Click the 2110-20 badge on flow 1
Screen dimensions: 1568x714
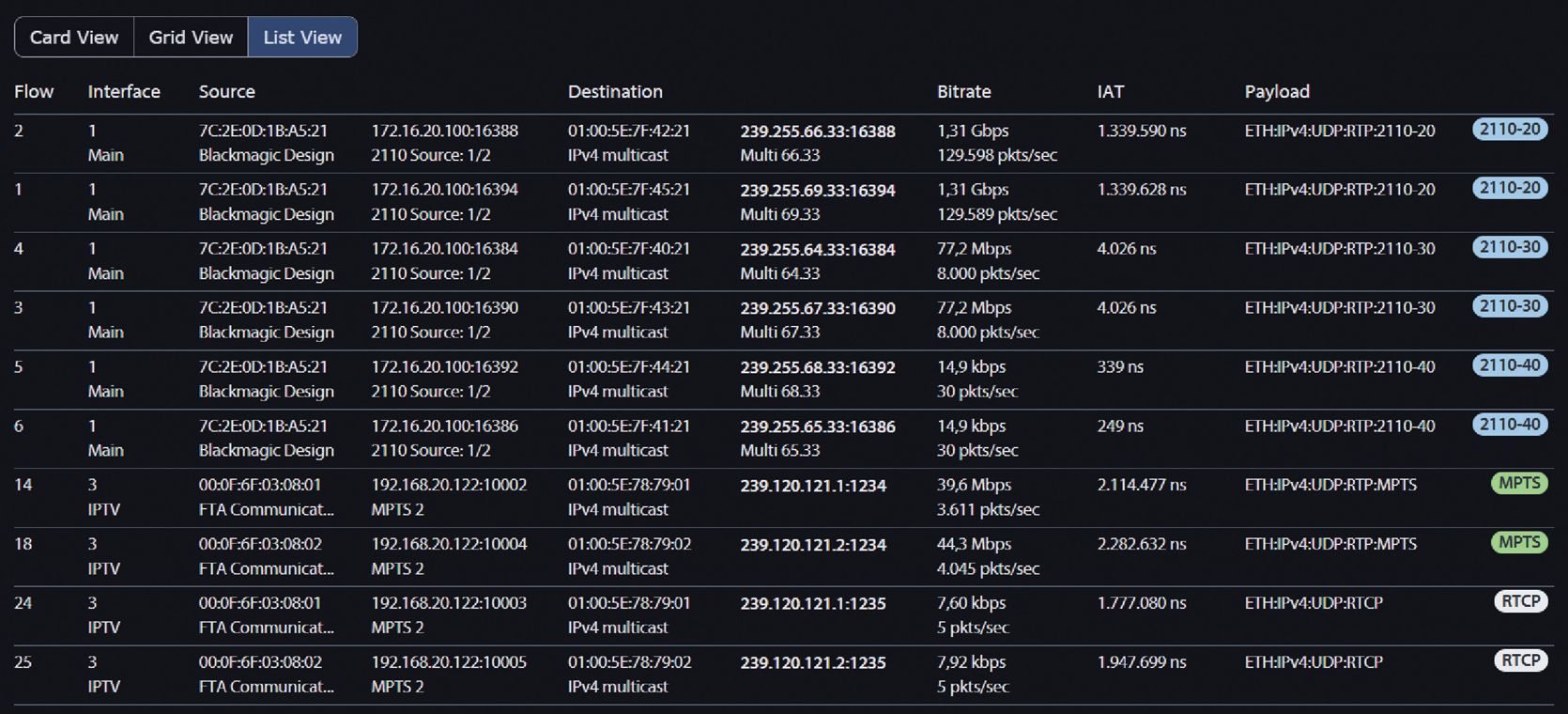(x=1509, y=188)
